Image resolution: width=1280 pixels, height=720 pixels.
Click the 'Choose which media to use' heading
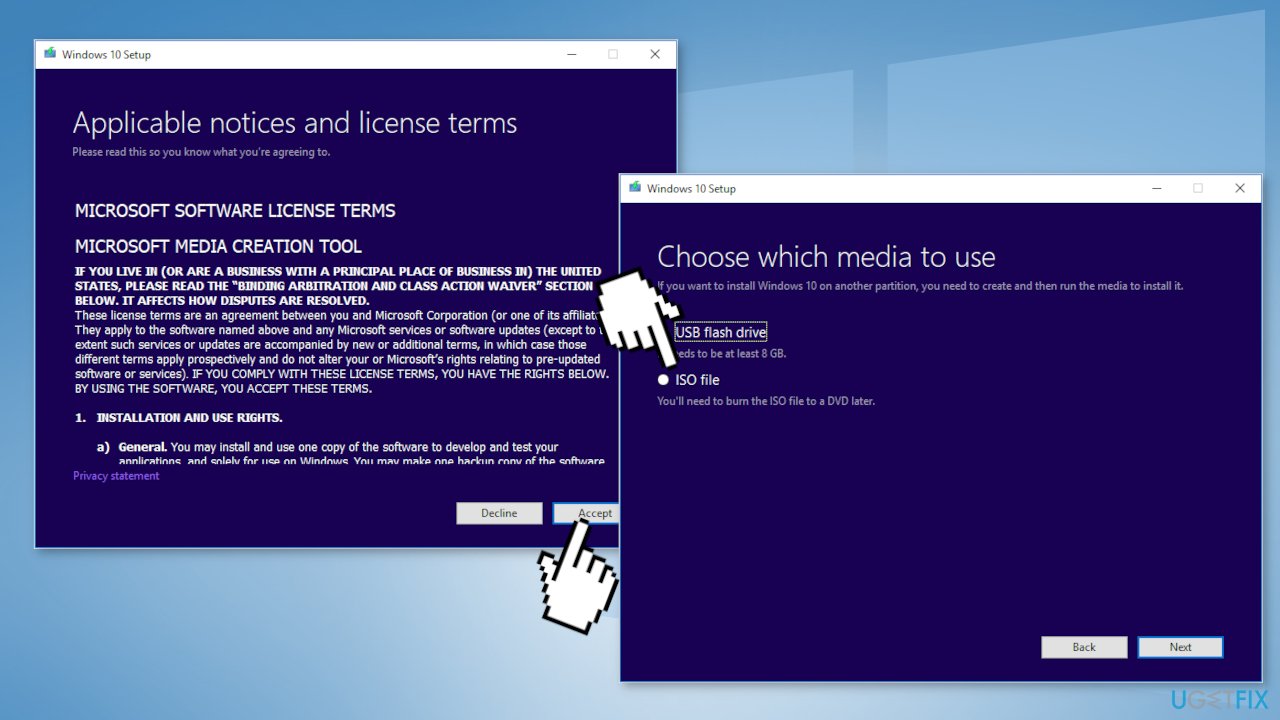point(826,257)
